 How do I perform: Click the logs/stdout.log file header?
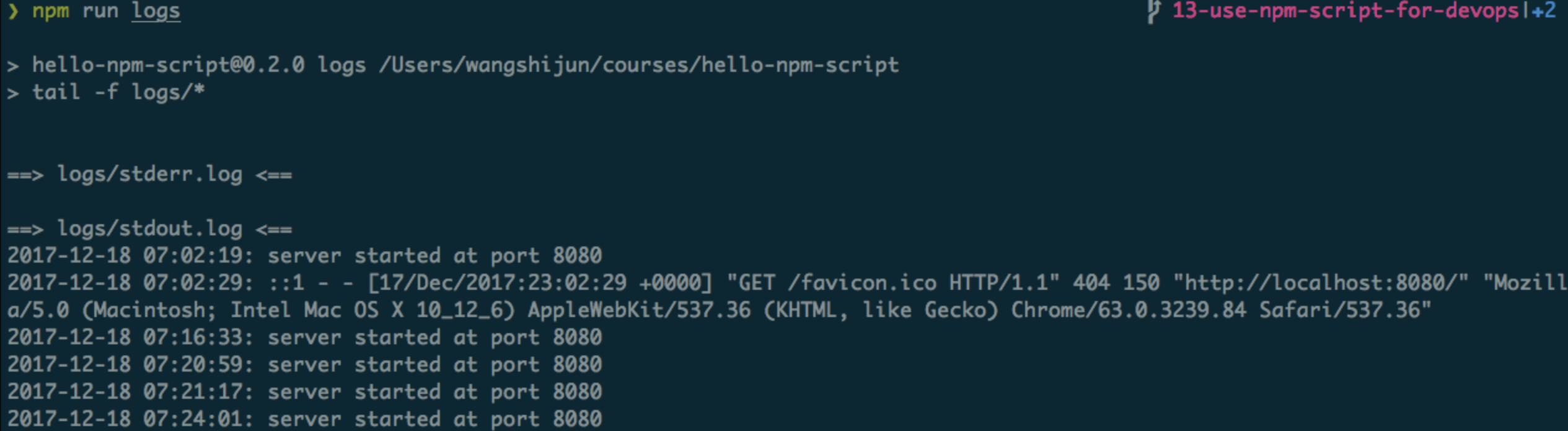149,229
